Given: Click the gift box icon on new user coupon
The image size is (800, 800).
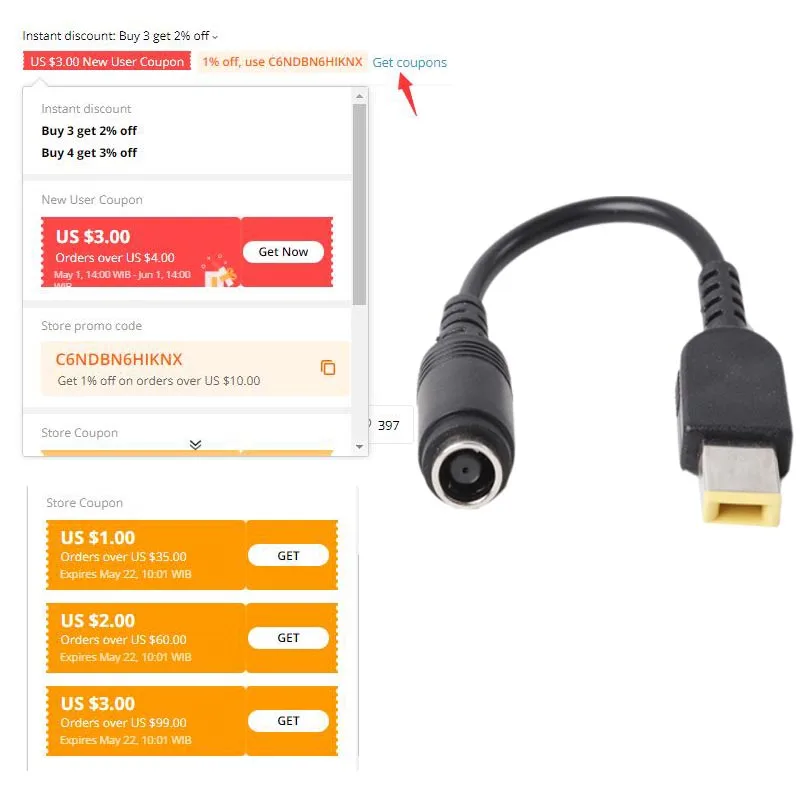Looking at the screenshot, I should (x=220, y=274).
